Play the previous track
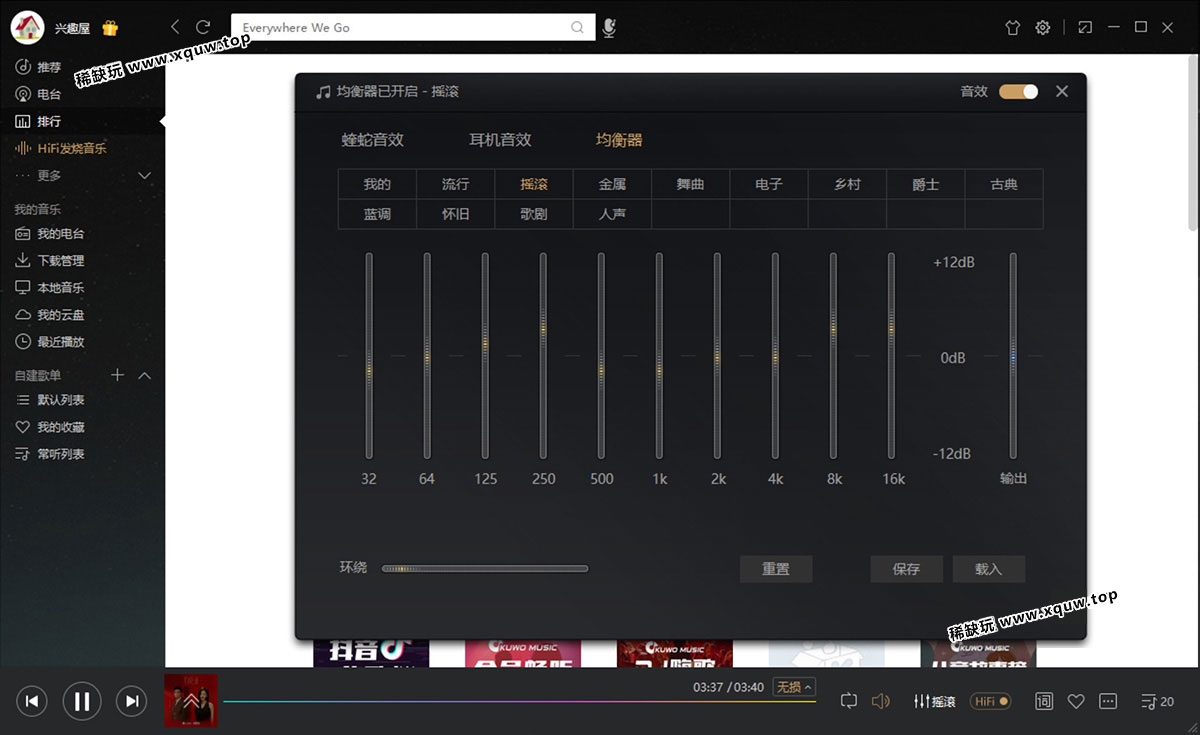 [32, 701]
